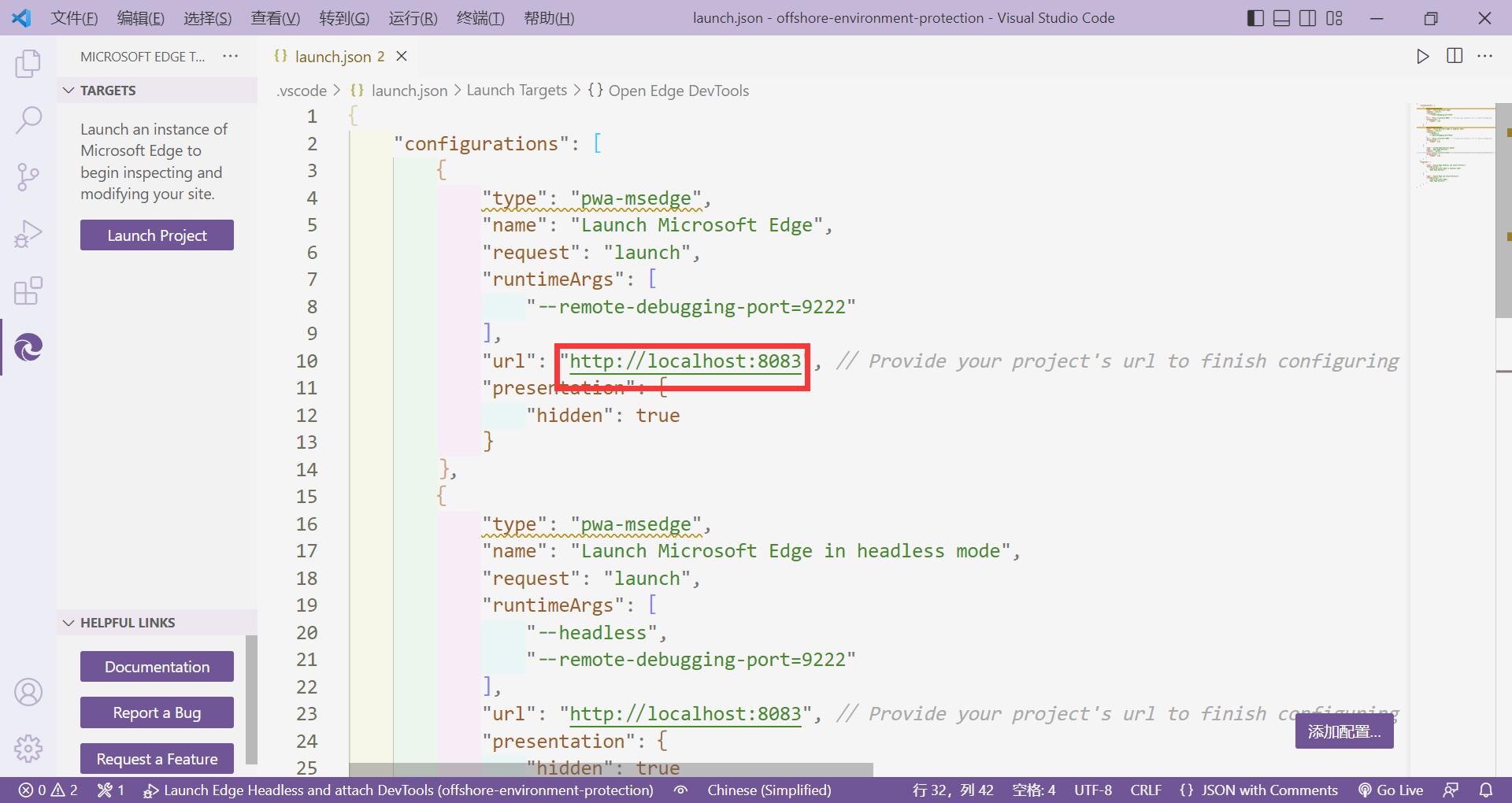The image size is (1512, 803).
Task: Click Chinese (Simplified) in status bar
Action: 769,790
